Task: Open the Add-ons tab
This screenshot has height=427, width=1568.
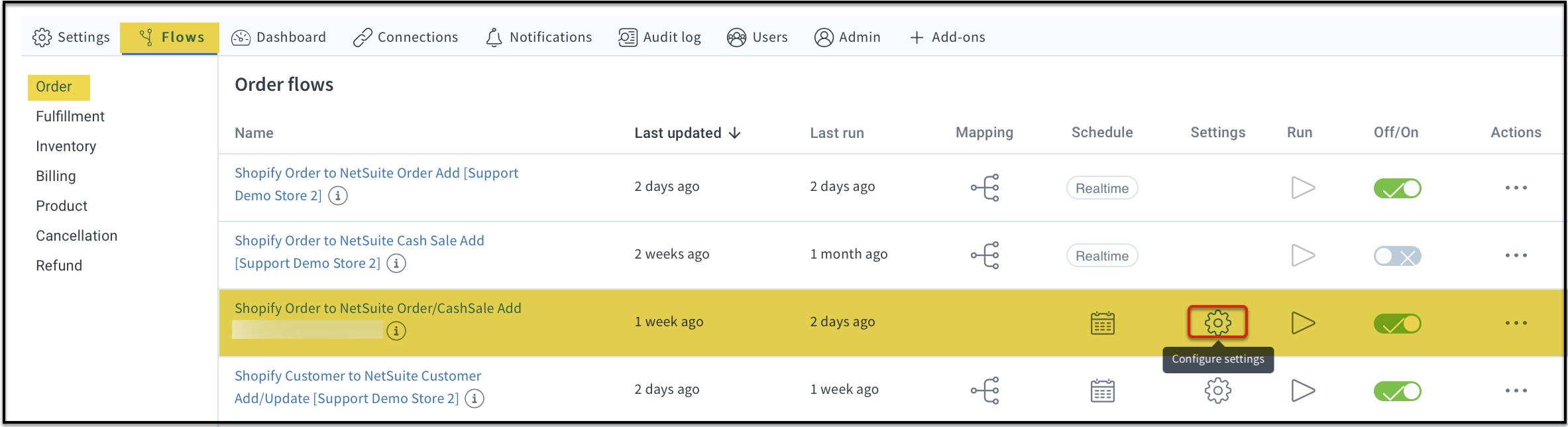Action: point(947,37)
